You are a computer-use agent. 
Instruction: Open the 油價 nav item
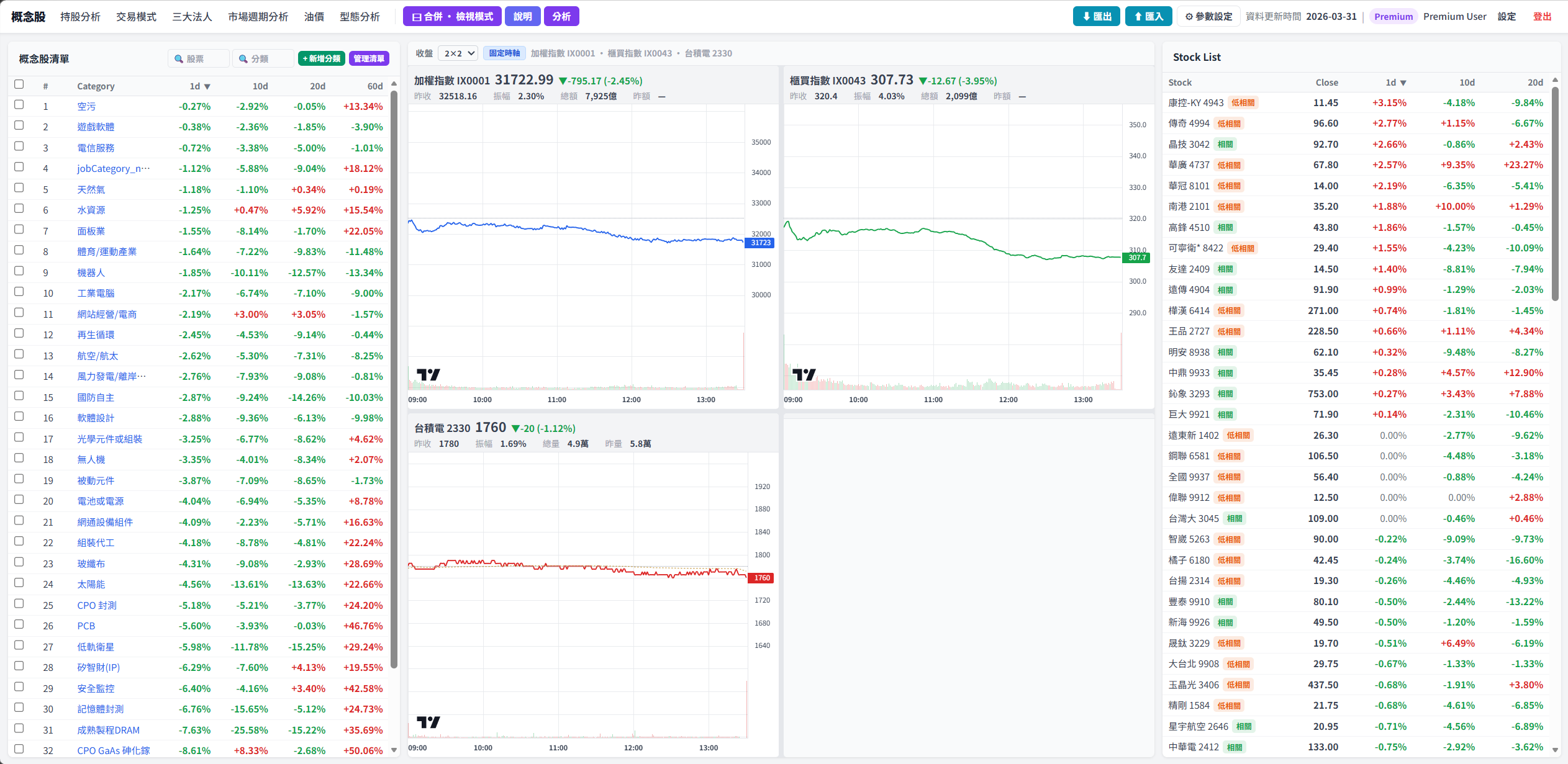pos(314,17)
